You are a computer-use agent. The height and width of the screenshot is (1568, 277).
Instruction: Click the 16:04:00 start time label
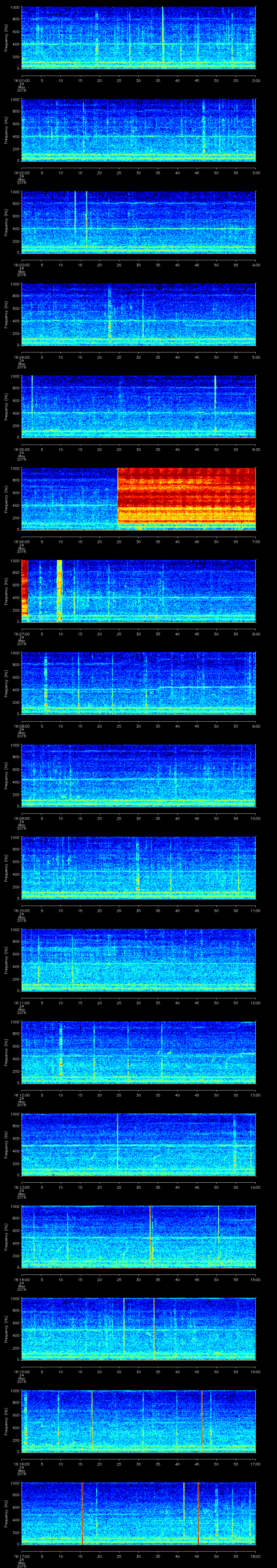click(x=22, y=357)
